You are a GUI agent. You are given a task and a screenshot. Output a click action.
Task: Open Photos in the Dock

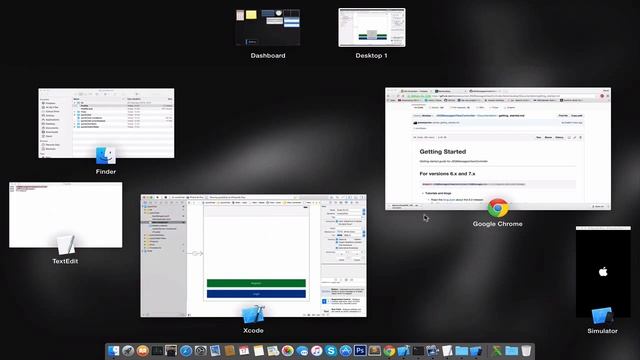tap(287, 351)
